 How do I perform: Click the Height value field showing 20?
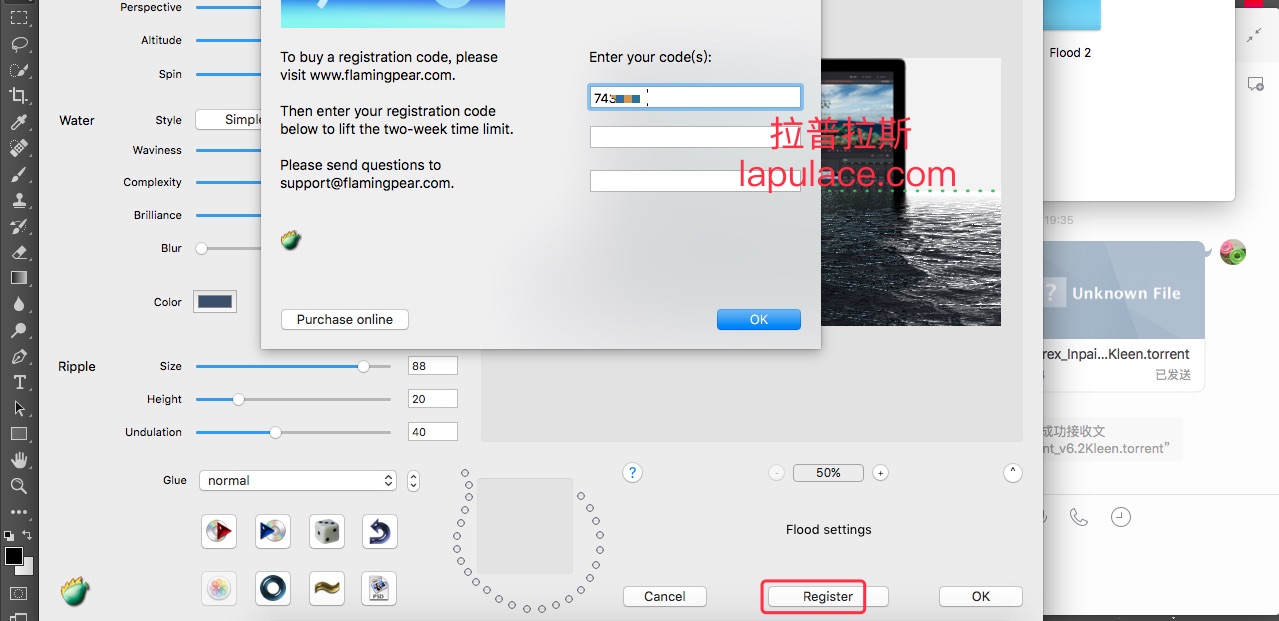[x=433, y=399]
